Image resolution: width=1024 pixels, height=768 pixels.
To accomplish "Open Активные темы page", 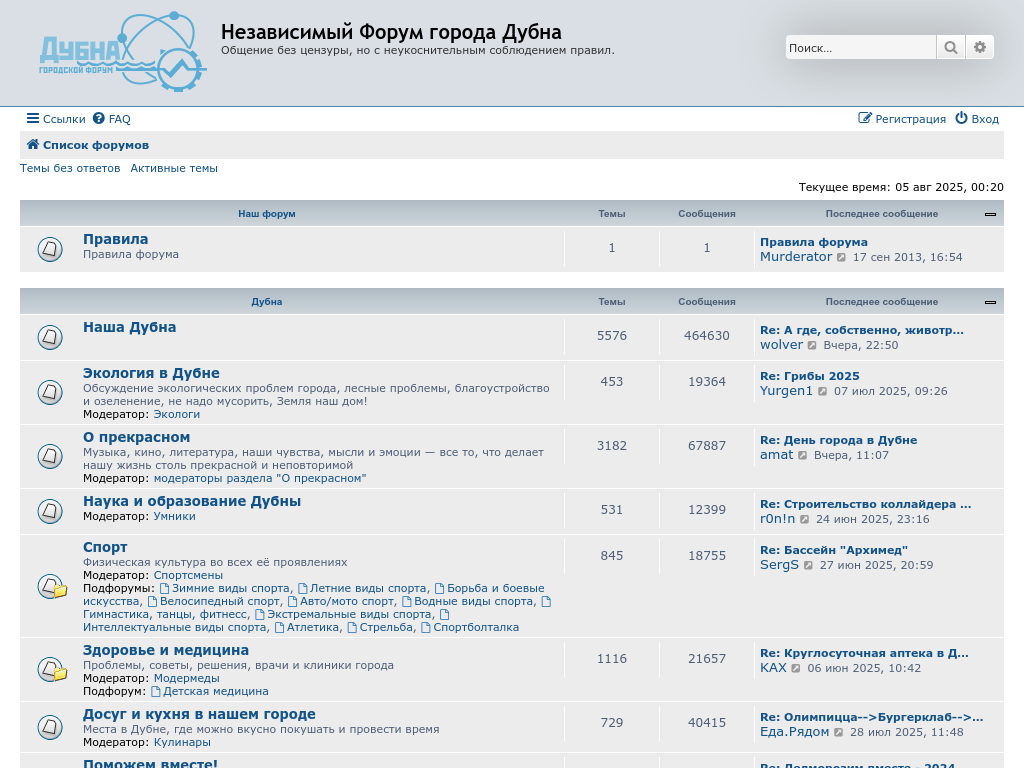I will (x=174, y=168).
